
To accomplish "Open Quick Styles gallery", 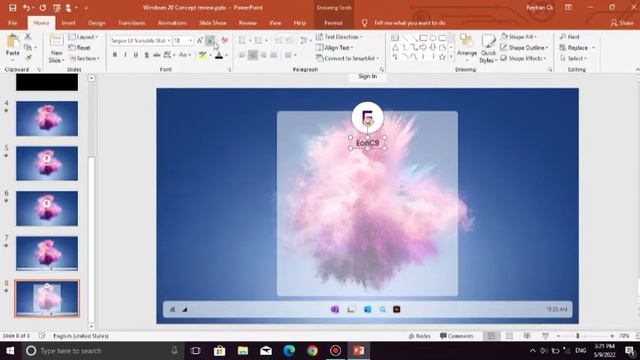I will click(x=488, y=48).
